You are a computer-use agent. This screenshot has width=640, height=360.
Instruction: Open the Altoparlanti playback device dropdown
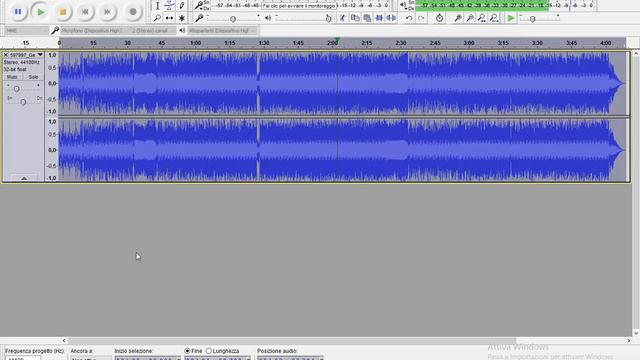coord(222,31)
